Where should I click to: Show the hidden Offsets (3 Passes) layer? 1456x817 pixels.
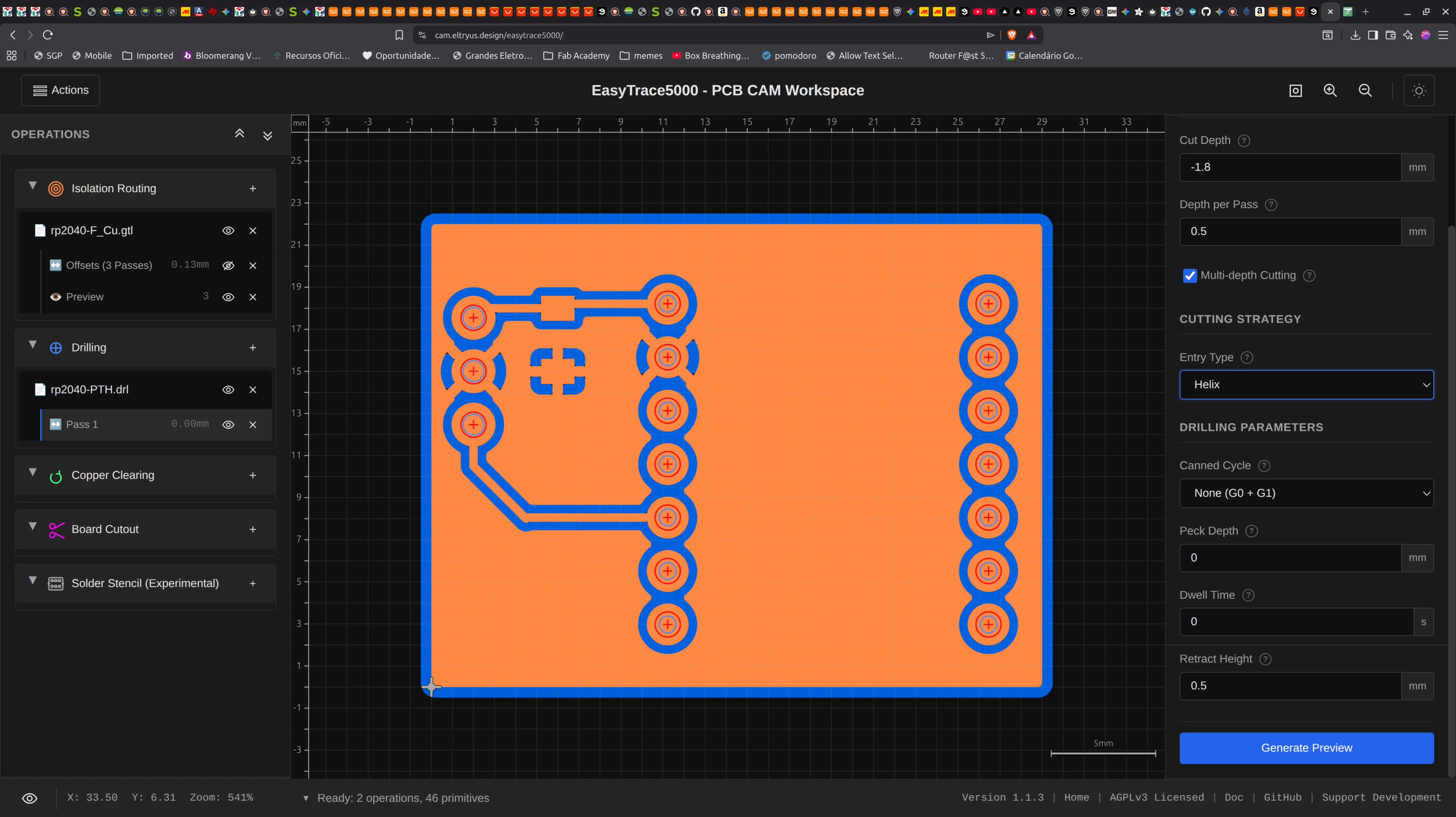pos(228,266)
